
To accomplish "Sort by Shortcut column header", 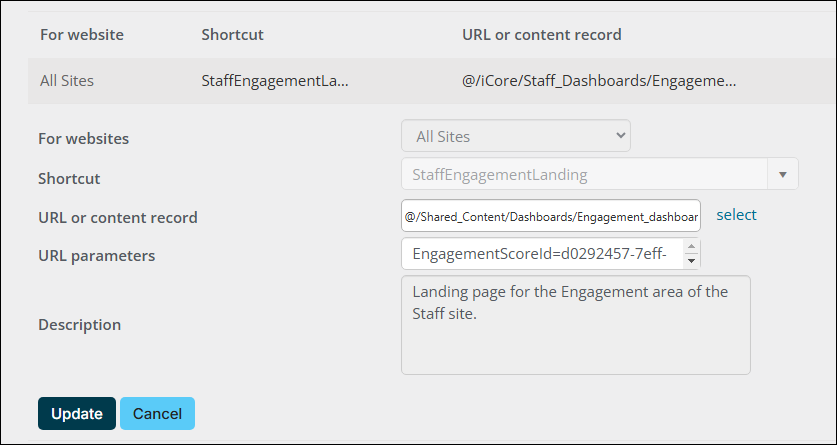I will pos(232,35).
